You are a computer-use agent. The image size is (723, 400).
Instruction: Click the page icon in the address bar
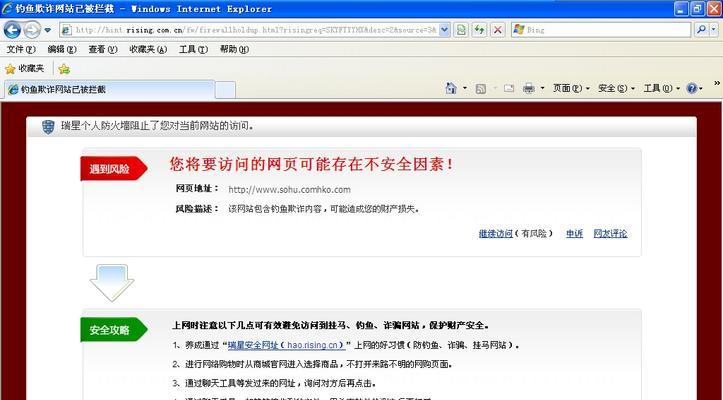coord(66,30)
